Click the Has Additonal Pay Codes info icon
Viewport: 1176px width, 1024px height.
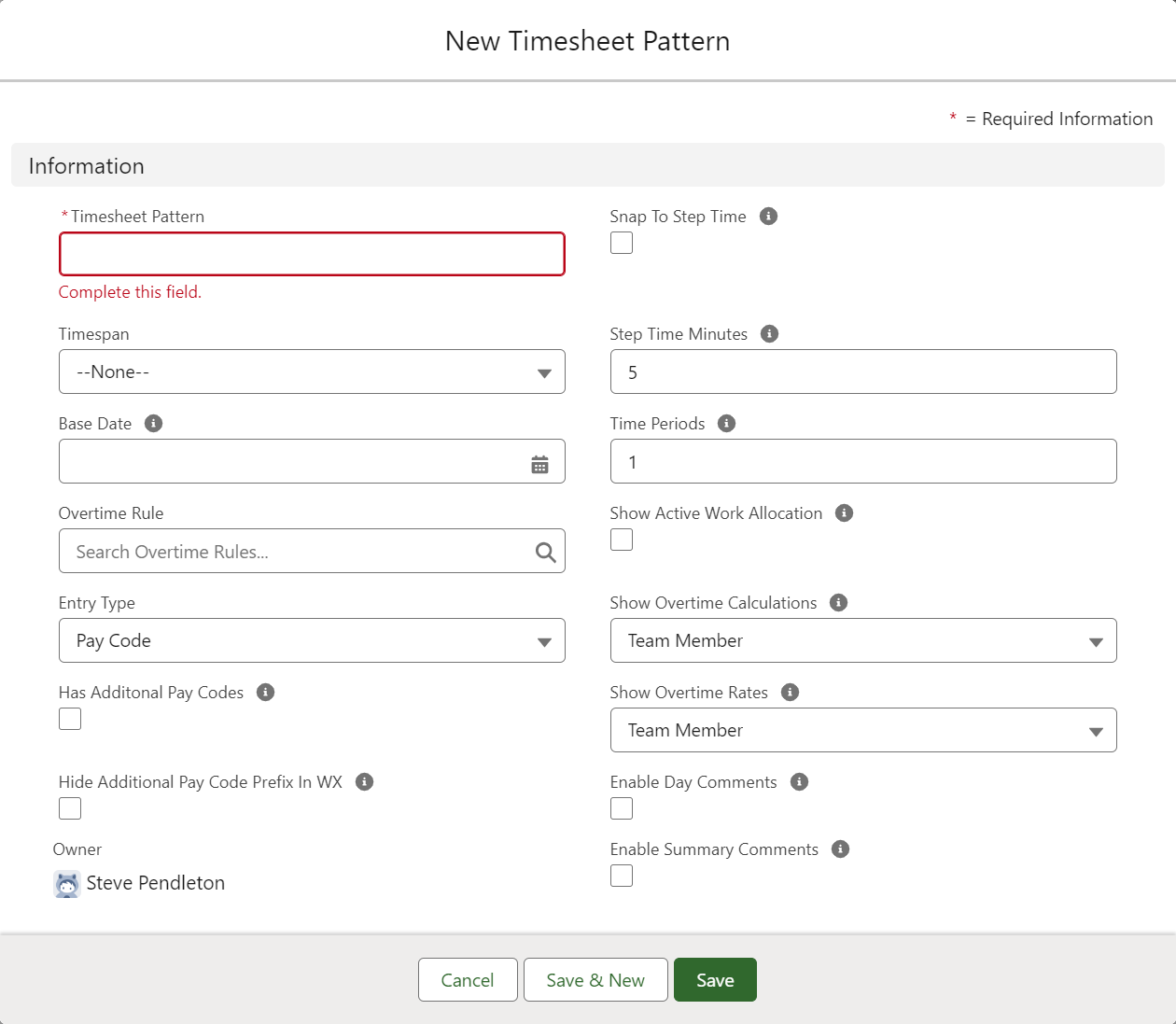tap(265, 693)
